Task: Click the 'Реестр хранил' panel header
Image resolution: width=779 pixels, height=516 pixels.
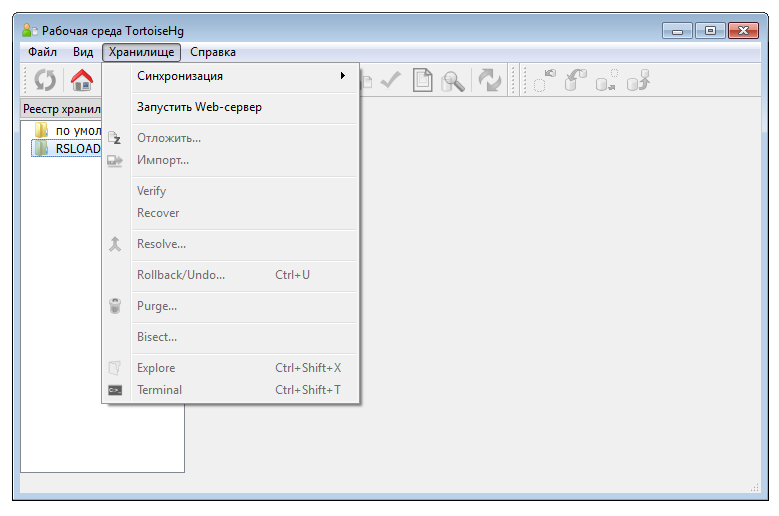Action: (x=61, y=109)
